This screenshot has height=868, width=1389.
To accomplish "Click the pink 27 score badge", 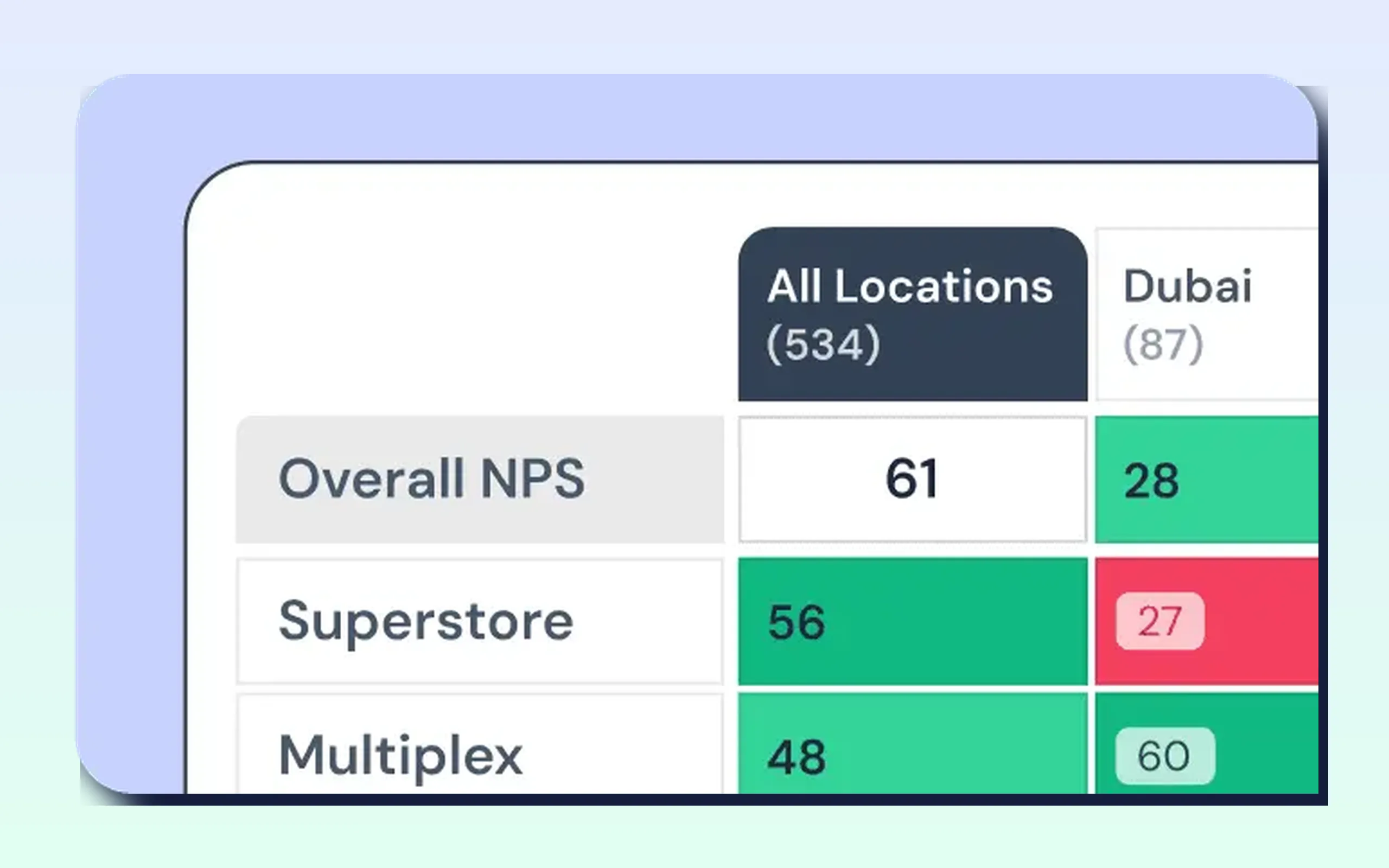I will [x=1160, y=621].
